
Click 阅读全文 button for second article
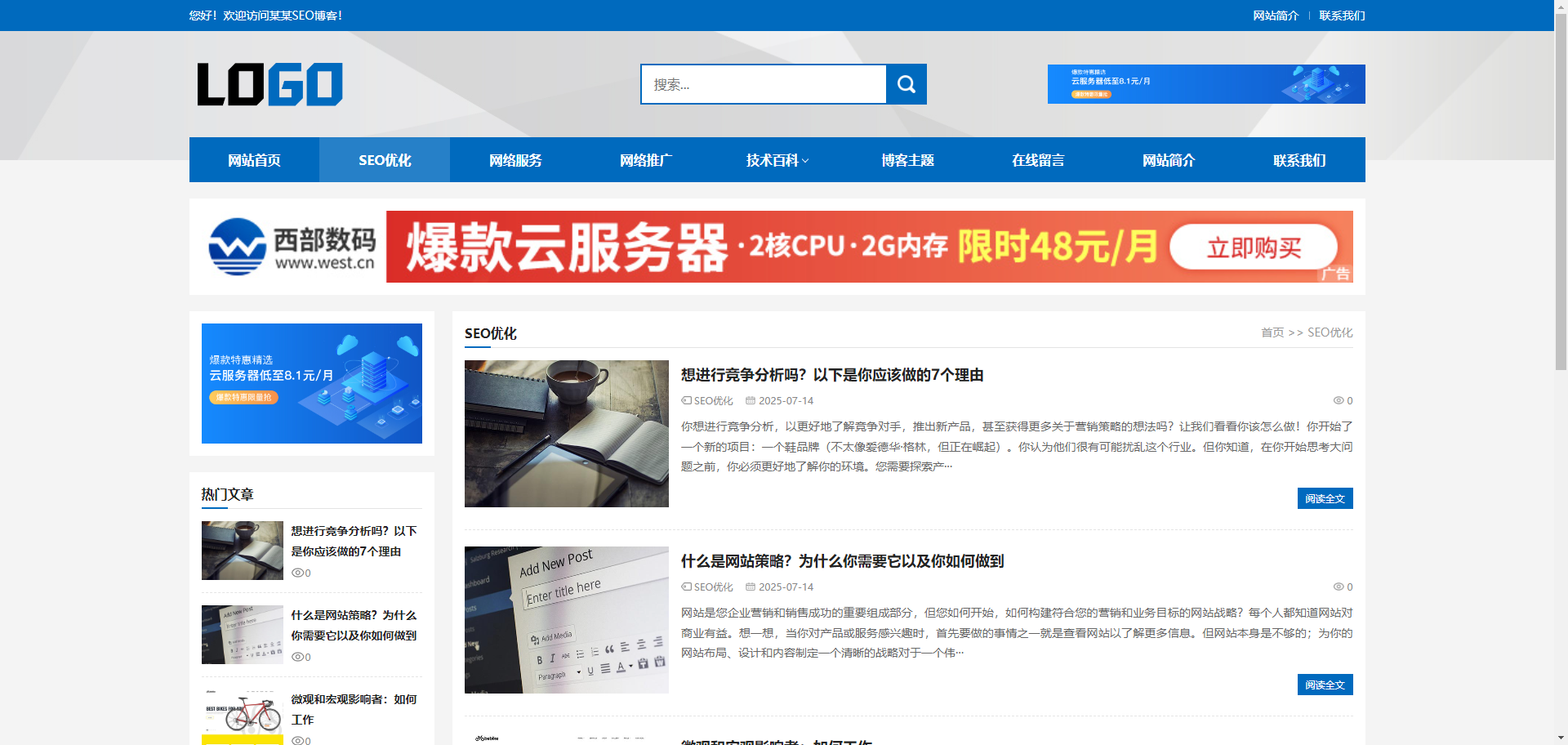tap(1325, 685)
